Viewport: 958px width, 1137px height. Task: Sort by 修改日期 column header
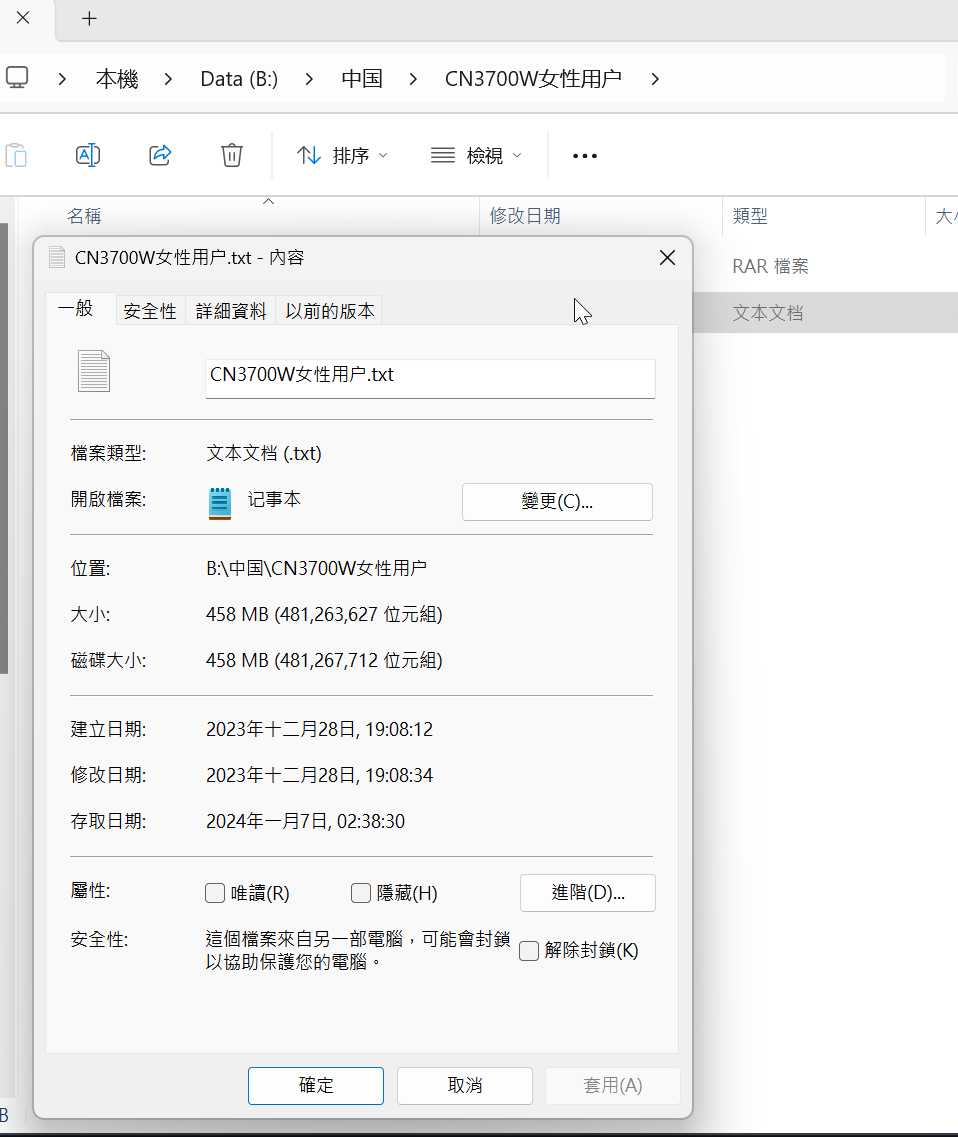tap(525, 216)
